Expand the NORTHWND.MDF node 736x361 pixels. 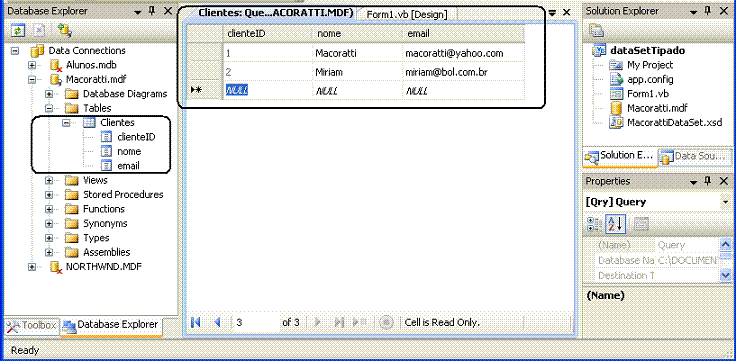pyautogui.click(x=32, y=267)
